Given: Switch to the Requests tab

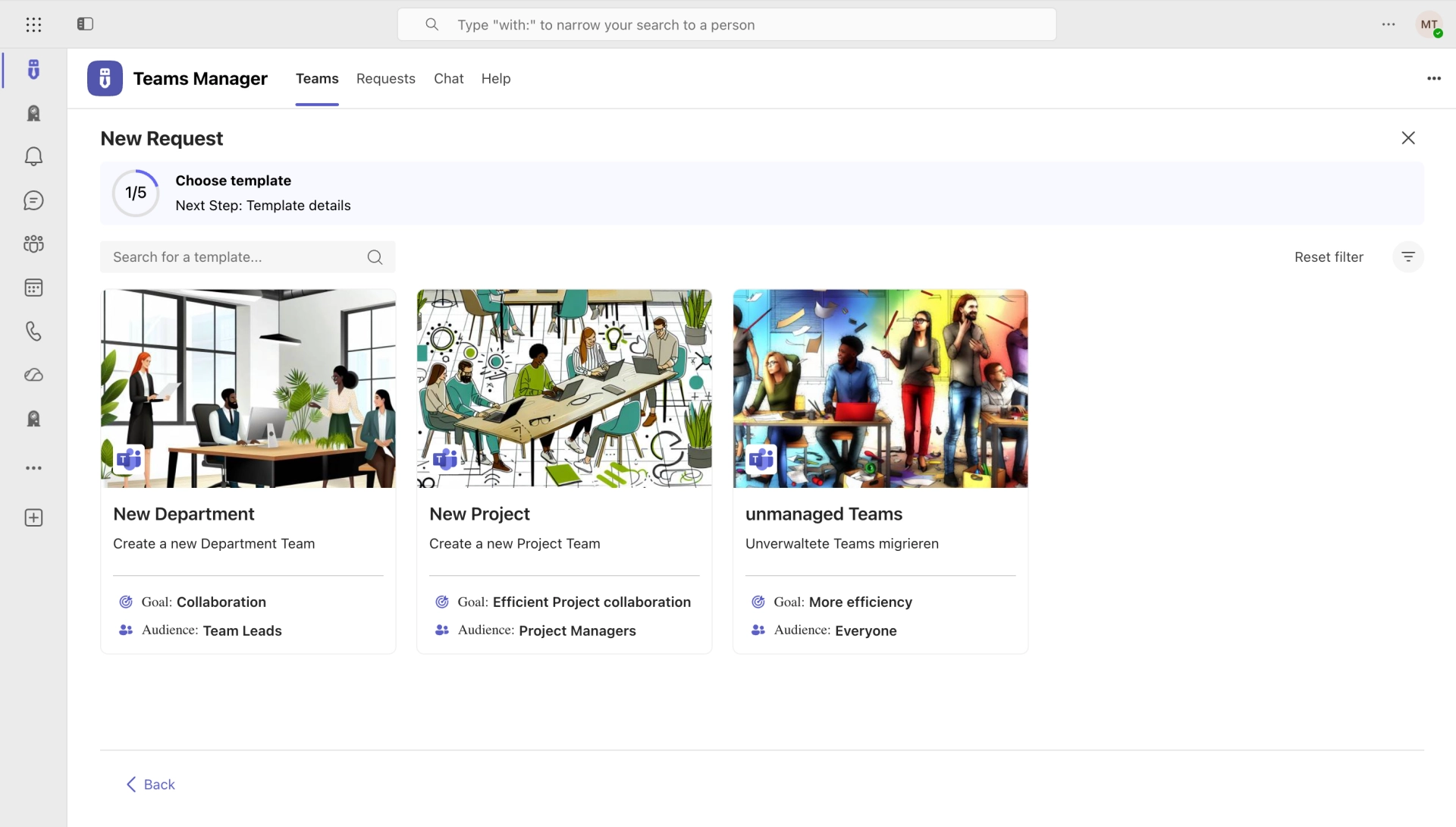Looking at the screenshot, I should point(386,79).
